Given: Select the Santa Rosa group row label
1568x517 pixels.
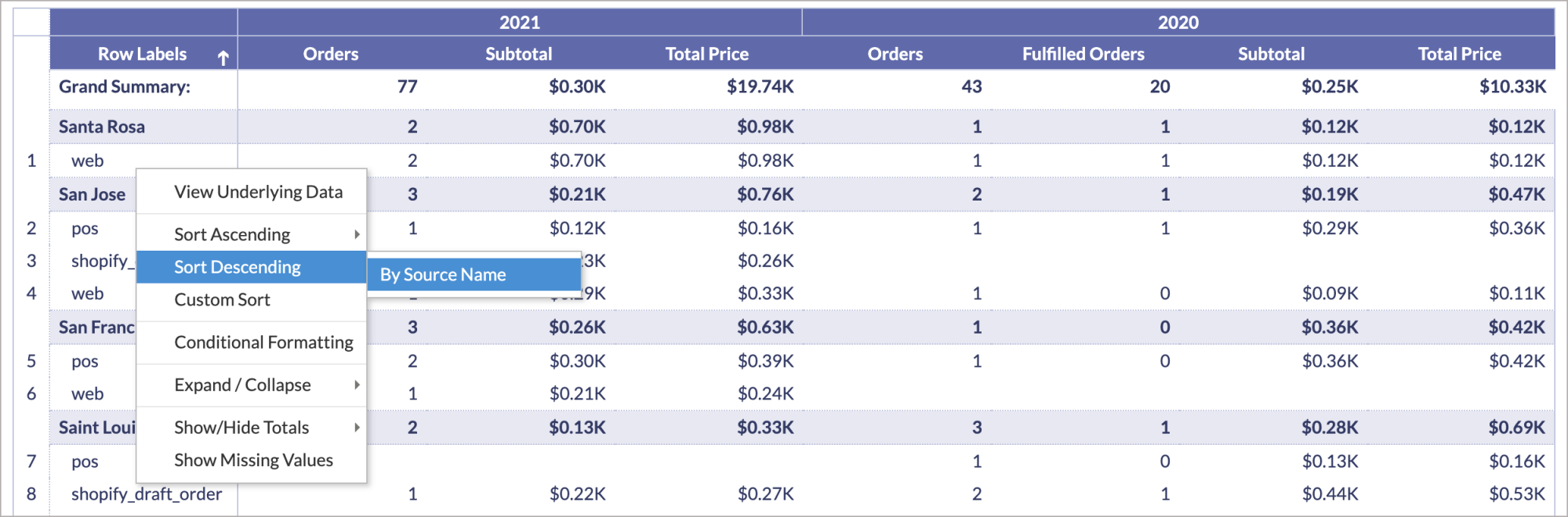Looking at the screenshot, I should point(102,127).
